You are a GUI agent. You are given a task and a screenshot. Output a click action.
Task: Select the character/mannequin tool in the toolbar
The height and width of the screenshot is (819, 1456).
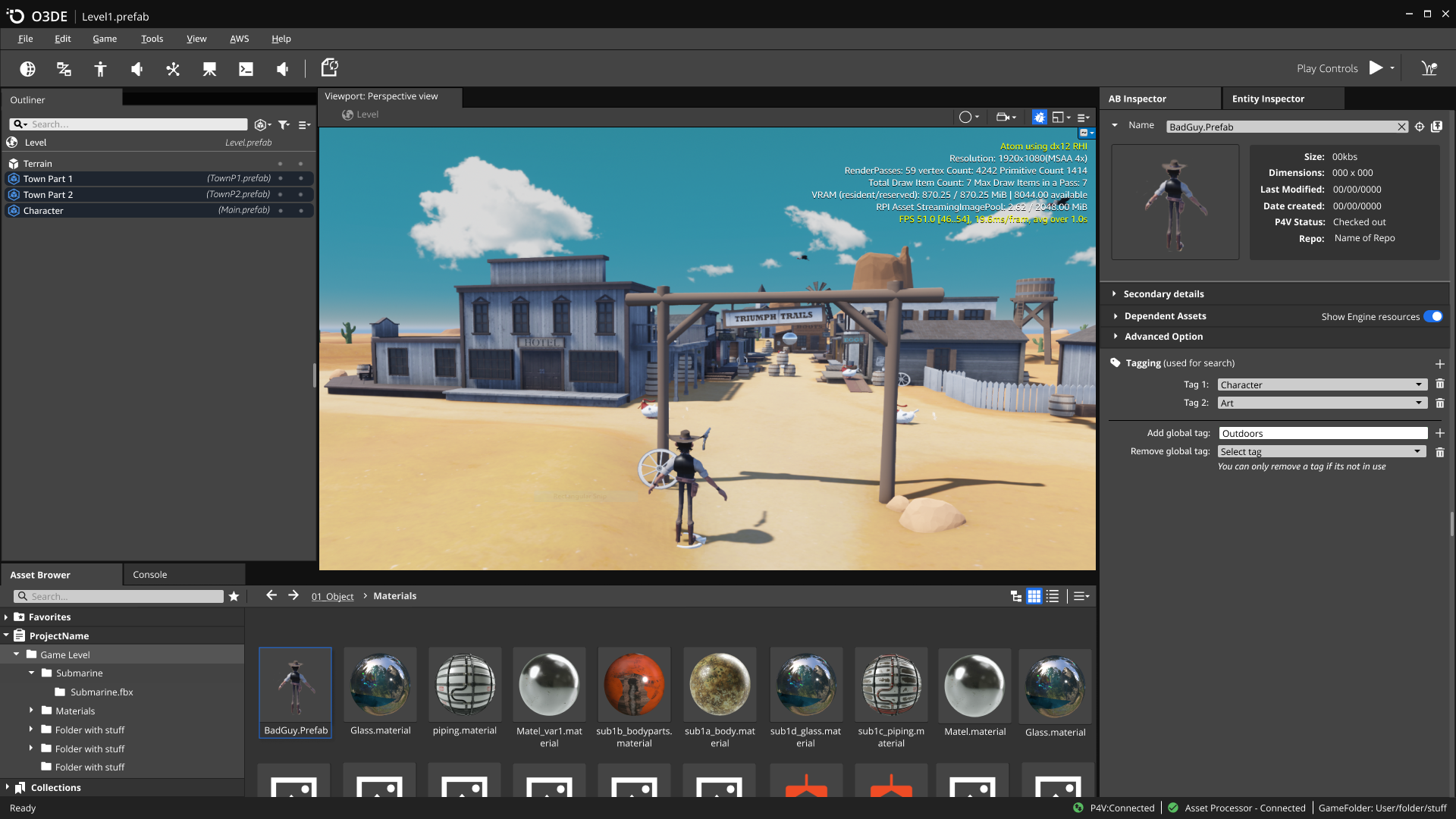click(99, 68)
